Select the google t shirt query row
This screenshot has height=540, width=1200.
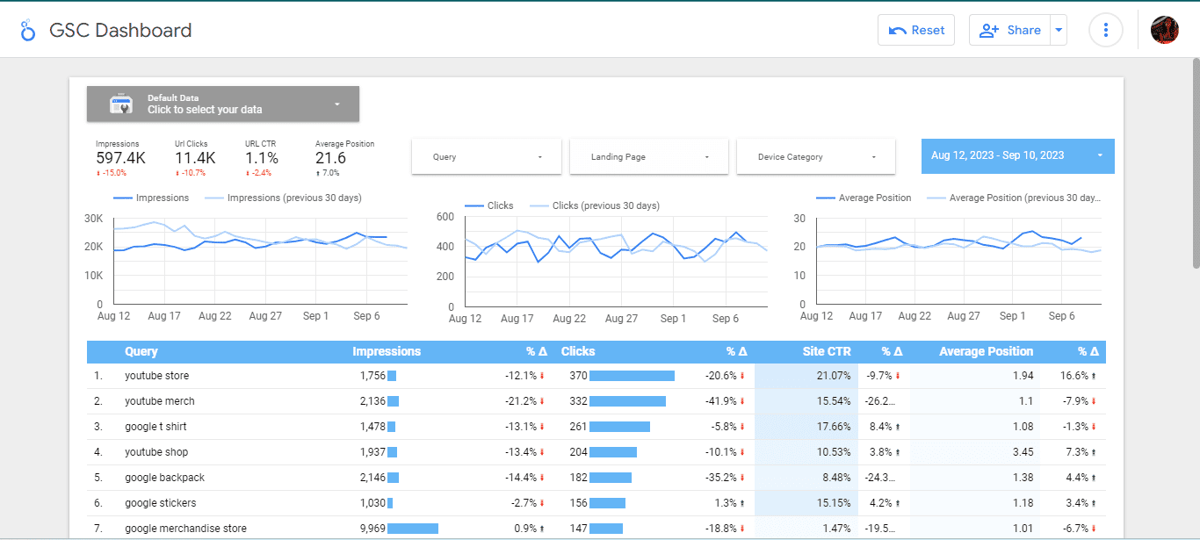[597, 427]
